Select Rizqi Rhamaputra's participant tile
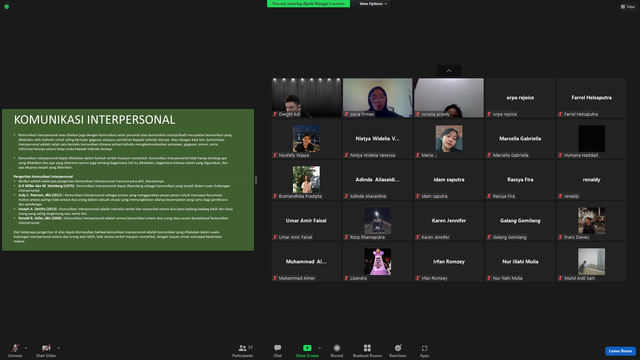This screenshot has width=640, height=360. (378, 221)
